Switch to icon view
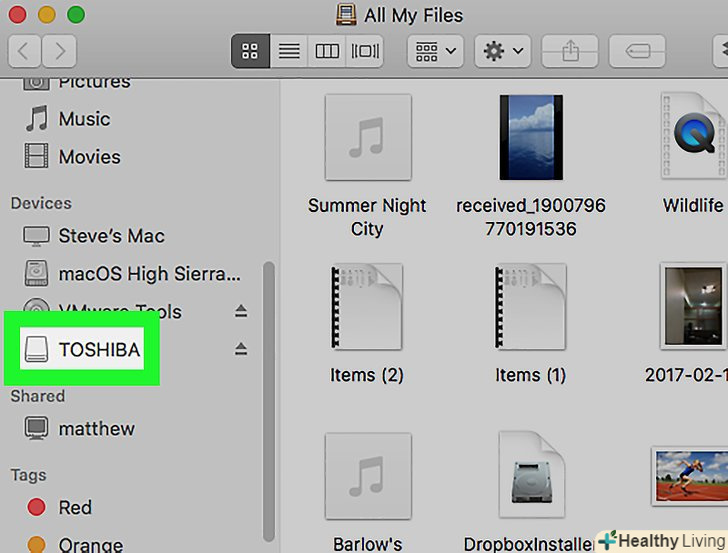The image size is (728, 553). [x=250, y=51]
